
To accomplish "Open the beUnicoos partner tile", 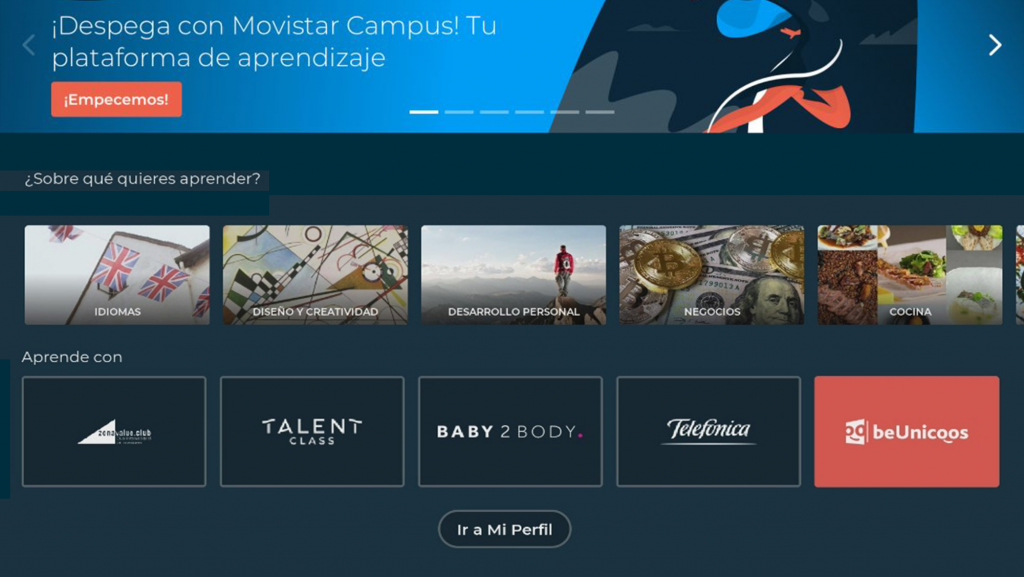I will [906, 431].
